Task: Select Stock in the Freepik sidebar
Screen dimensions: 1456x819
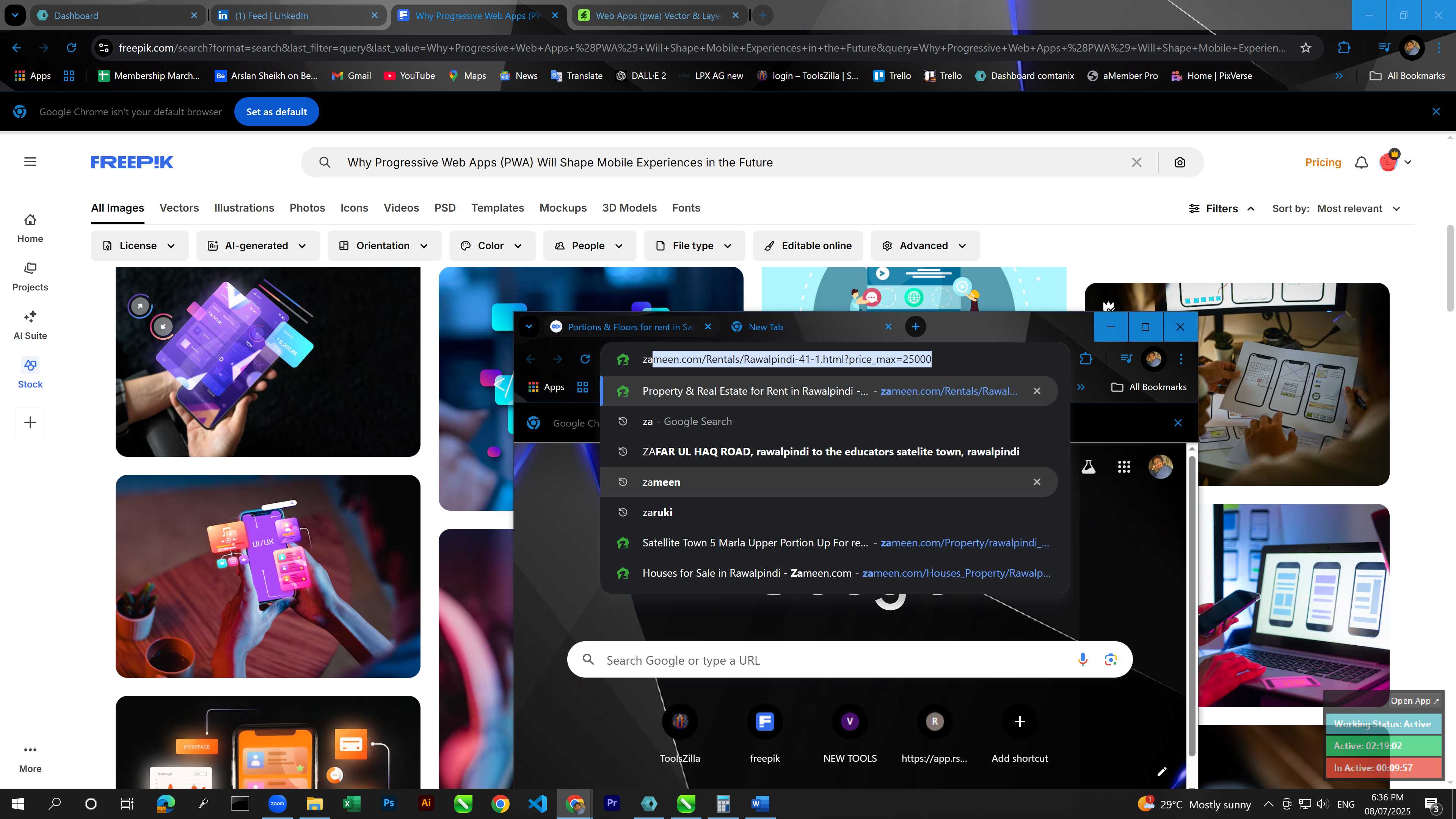Action: pos(30,373)
